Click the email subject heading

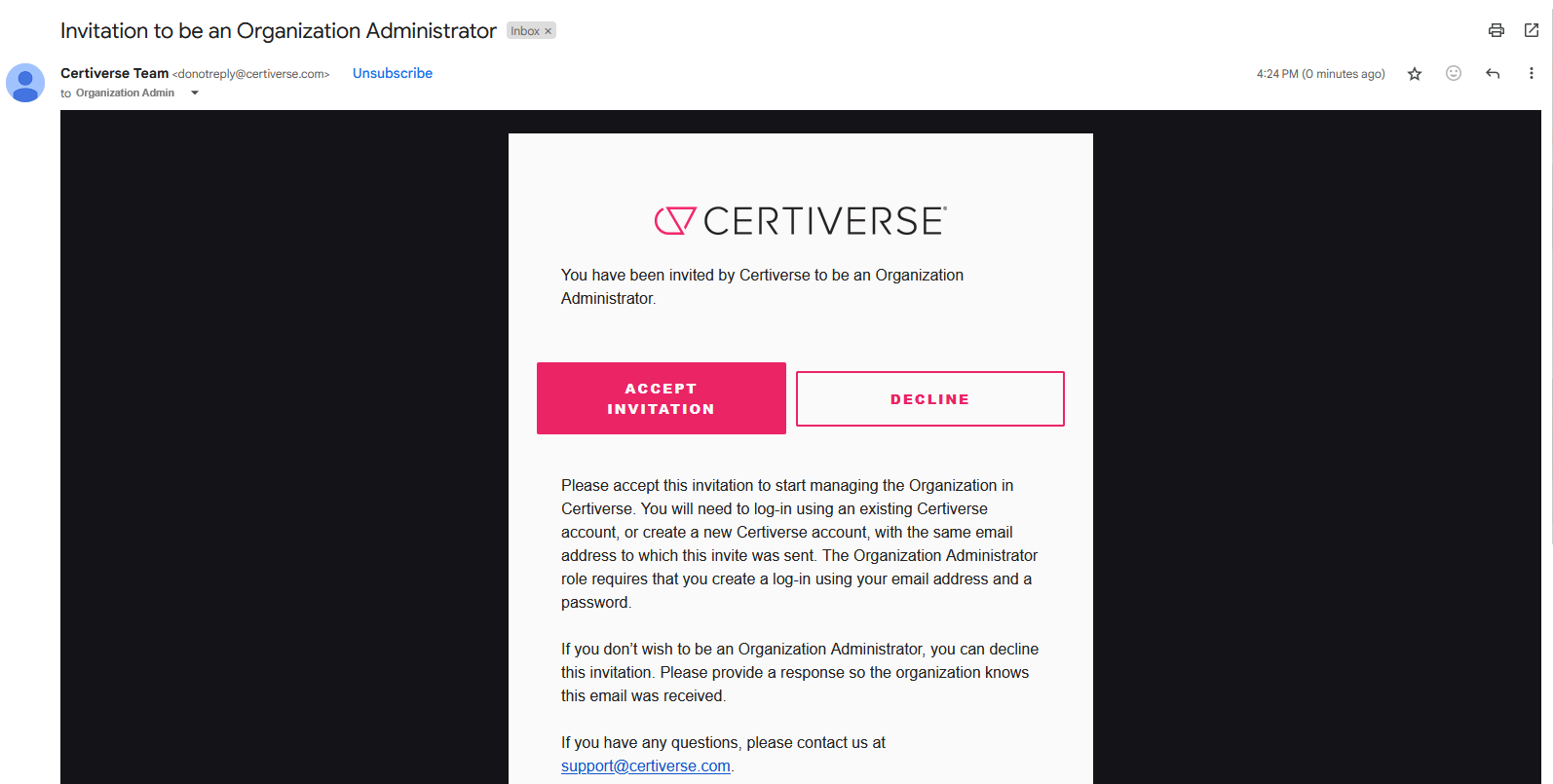[278, 31]
